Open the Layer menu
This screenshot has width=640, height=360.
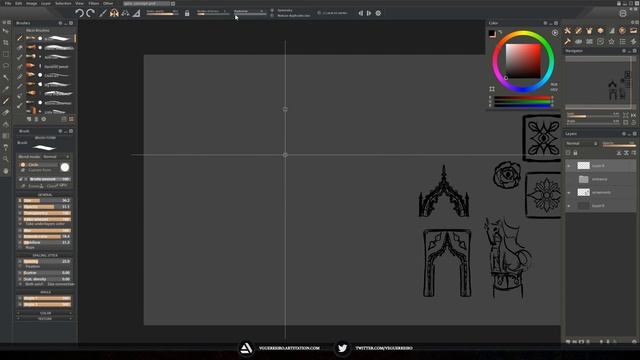46,3
